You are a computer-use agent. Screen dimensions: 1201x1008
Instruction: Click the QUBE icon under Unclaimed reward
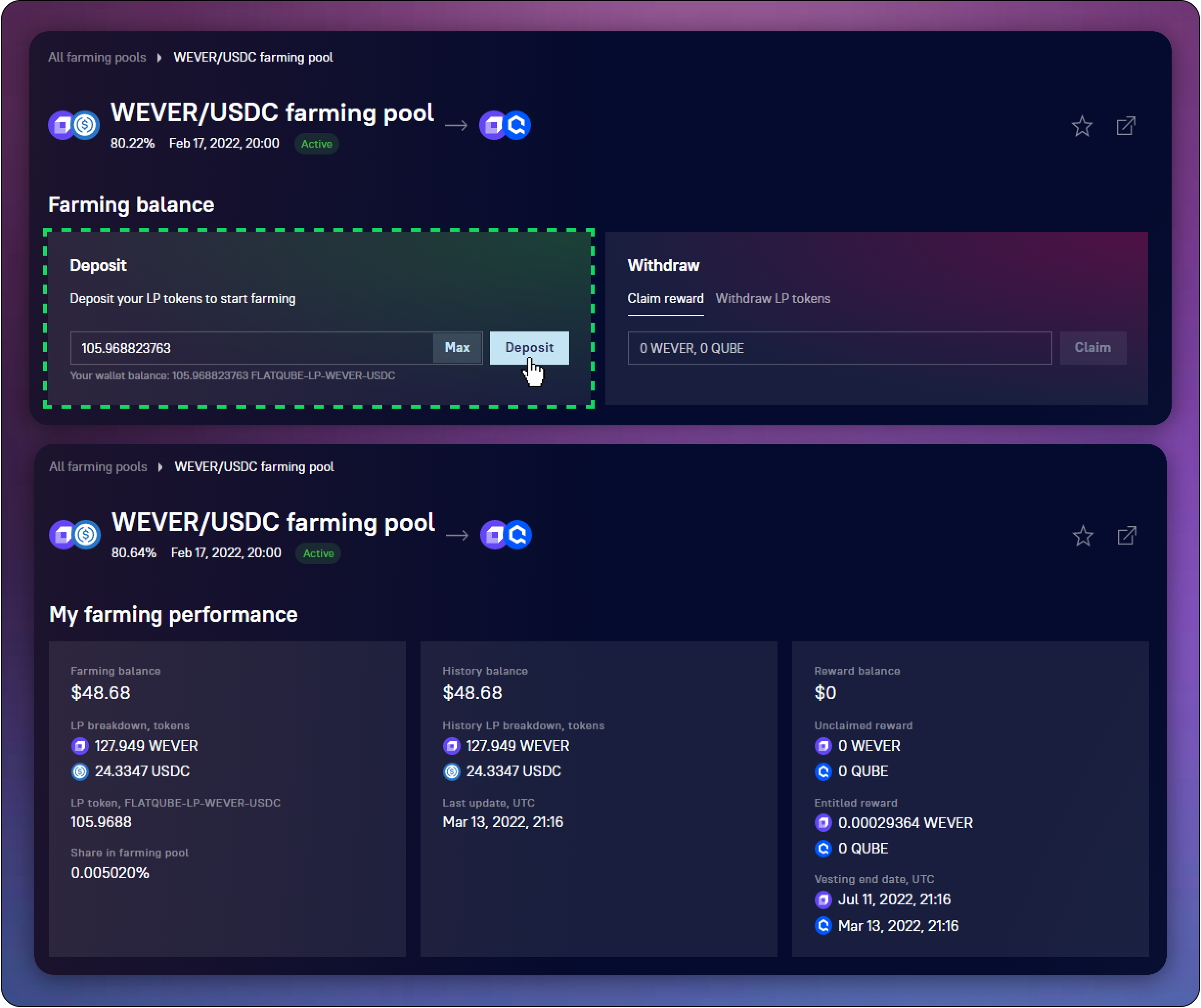point(823,771)
